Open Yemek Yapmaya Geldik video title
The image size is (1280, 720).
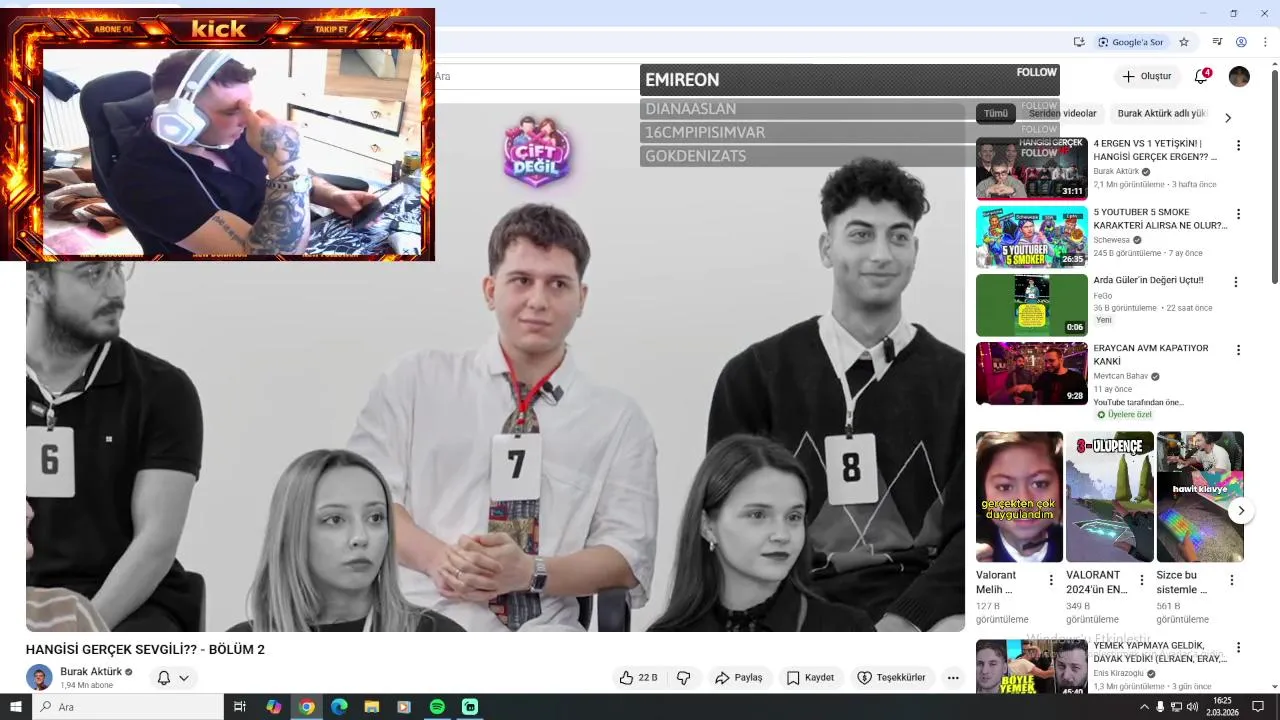[1160, 652]
